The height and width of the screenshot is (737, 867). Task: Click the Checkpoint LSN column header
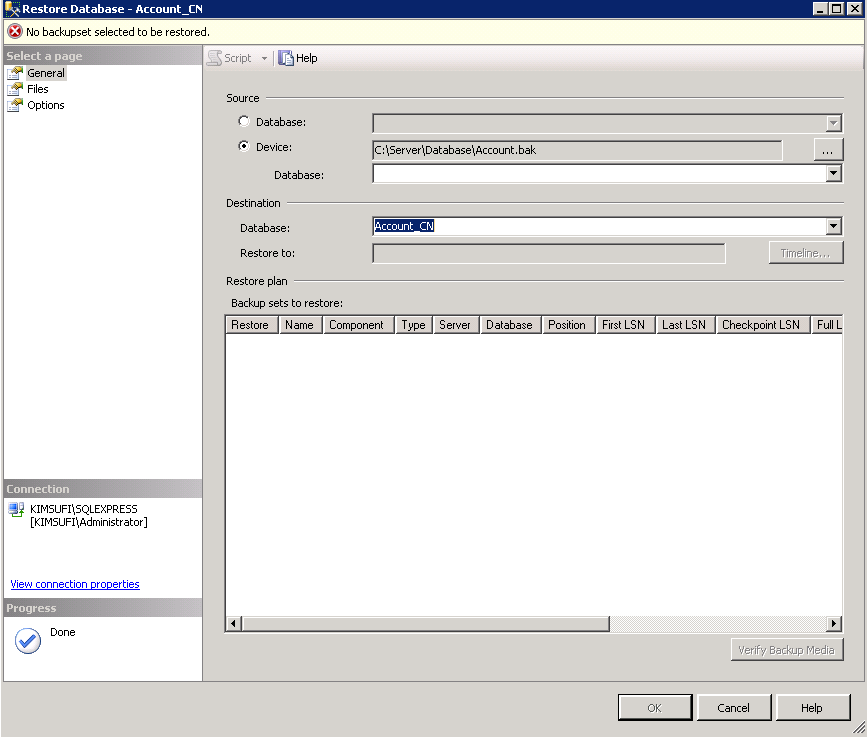(x=762, y=325)
